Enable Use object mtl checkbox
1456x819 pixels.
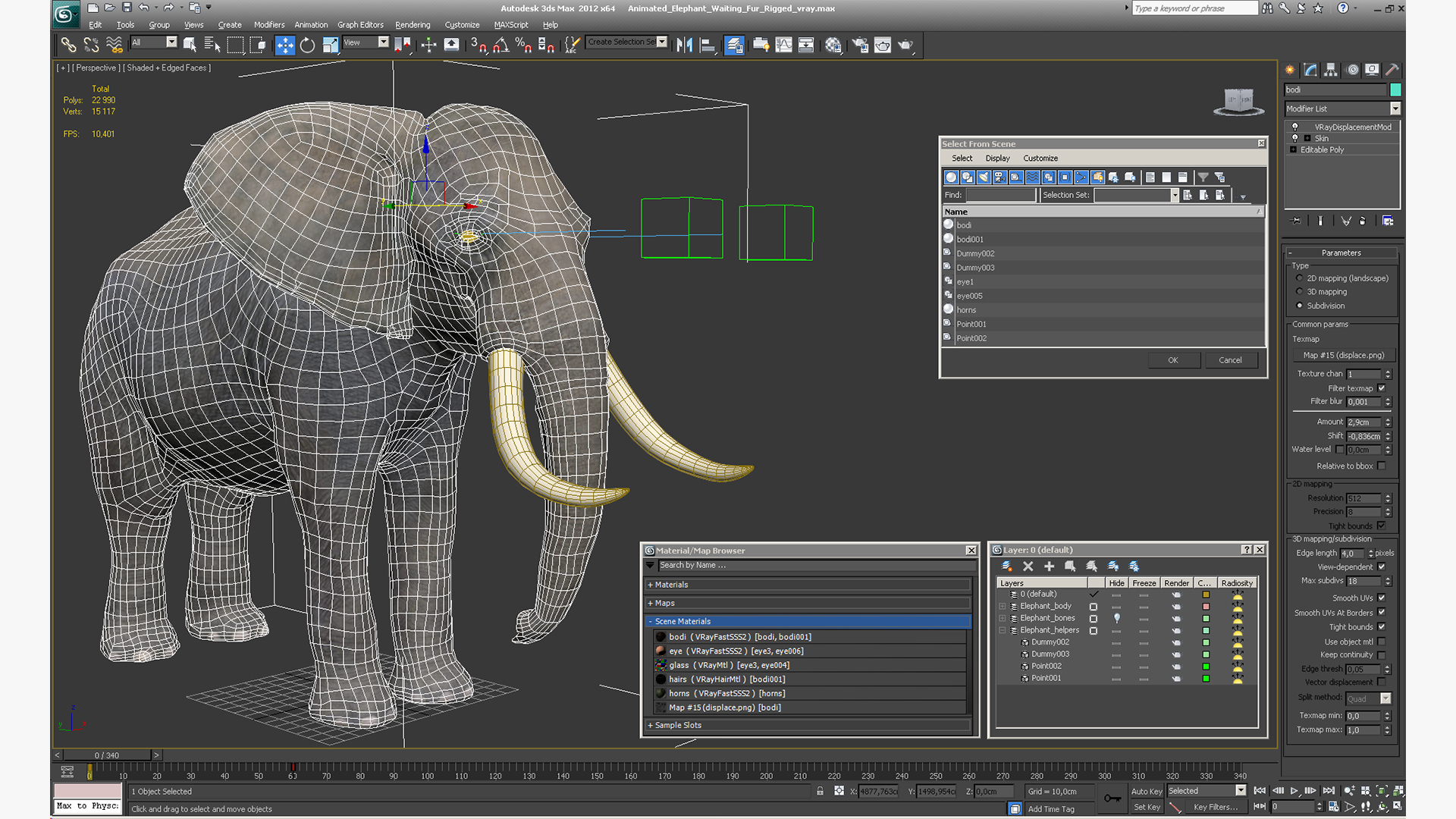click(1382, 642)
